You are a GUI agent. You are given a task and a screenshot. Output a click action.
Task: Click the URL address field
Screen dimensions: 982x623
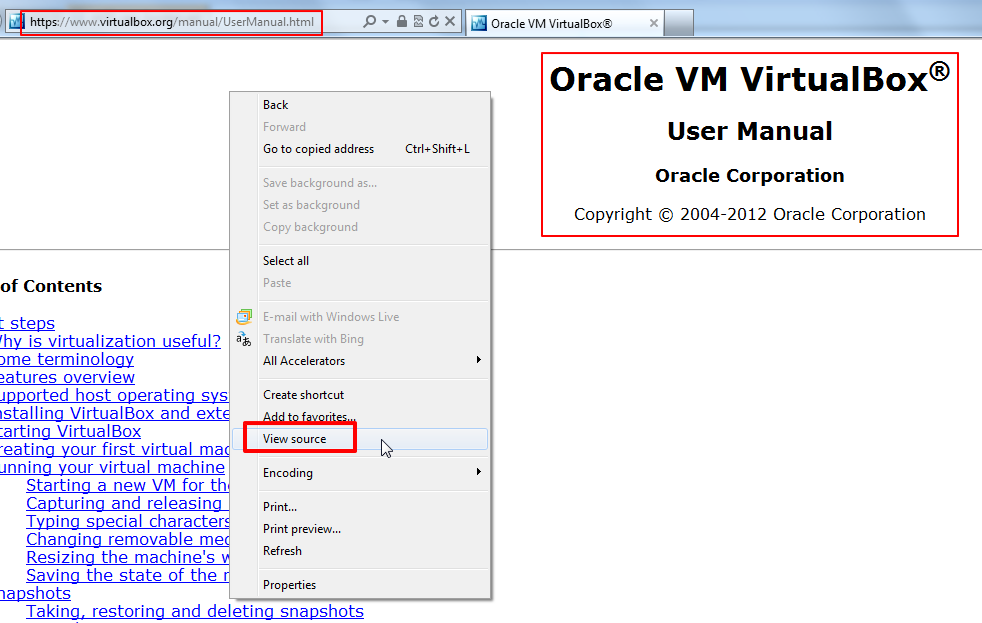172,22
